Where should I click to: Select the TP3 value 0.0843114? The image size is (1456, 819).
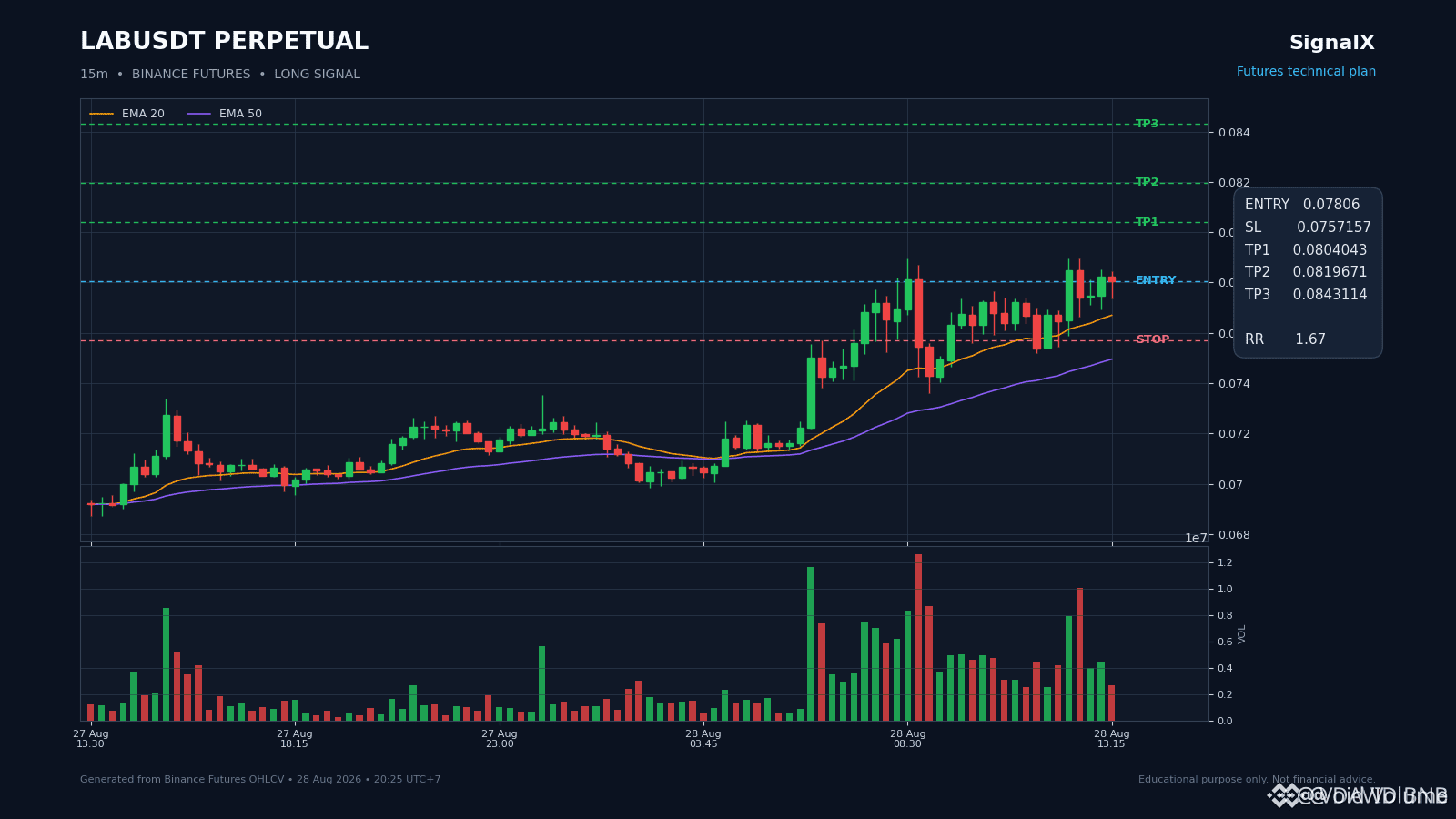point(1330,295)
